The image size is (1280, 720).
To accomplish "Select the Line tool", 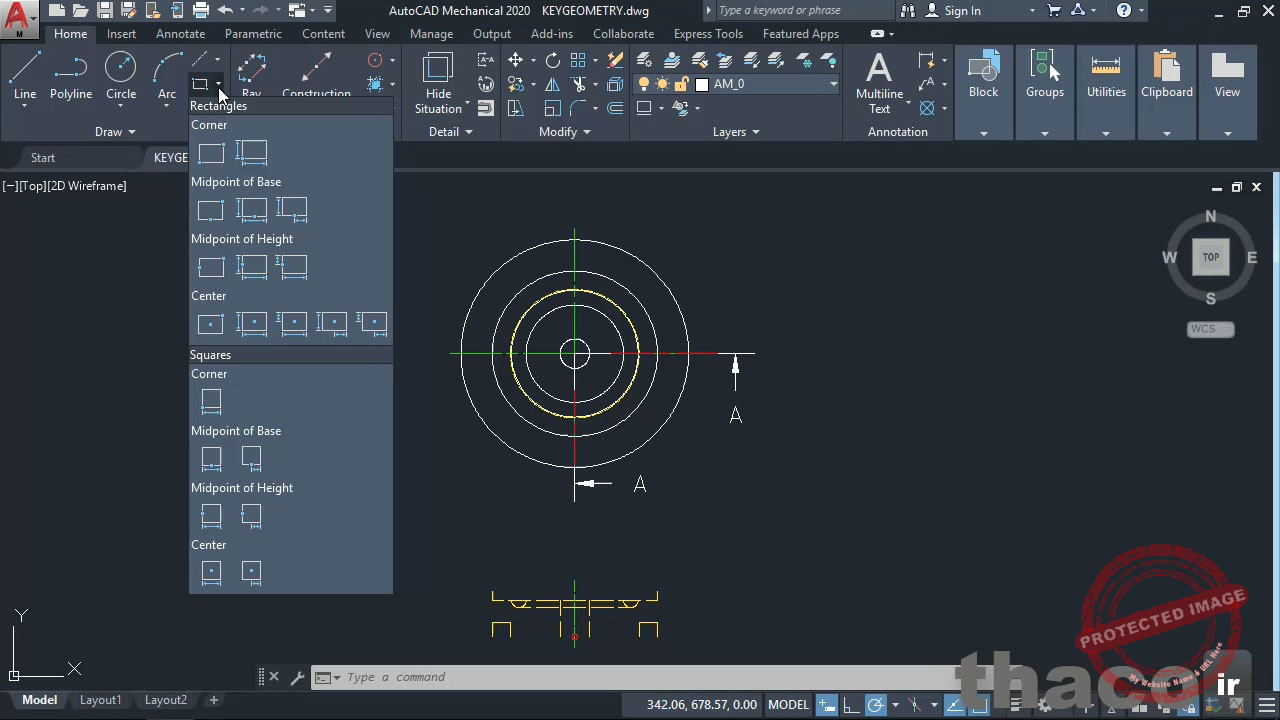I will (25, 76).
